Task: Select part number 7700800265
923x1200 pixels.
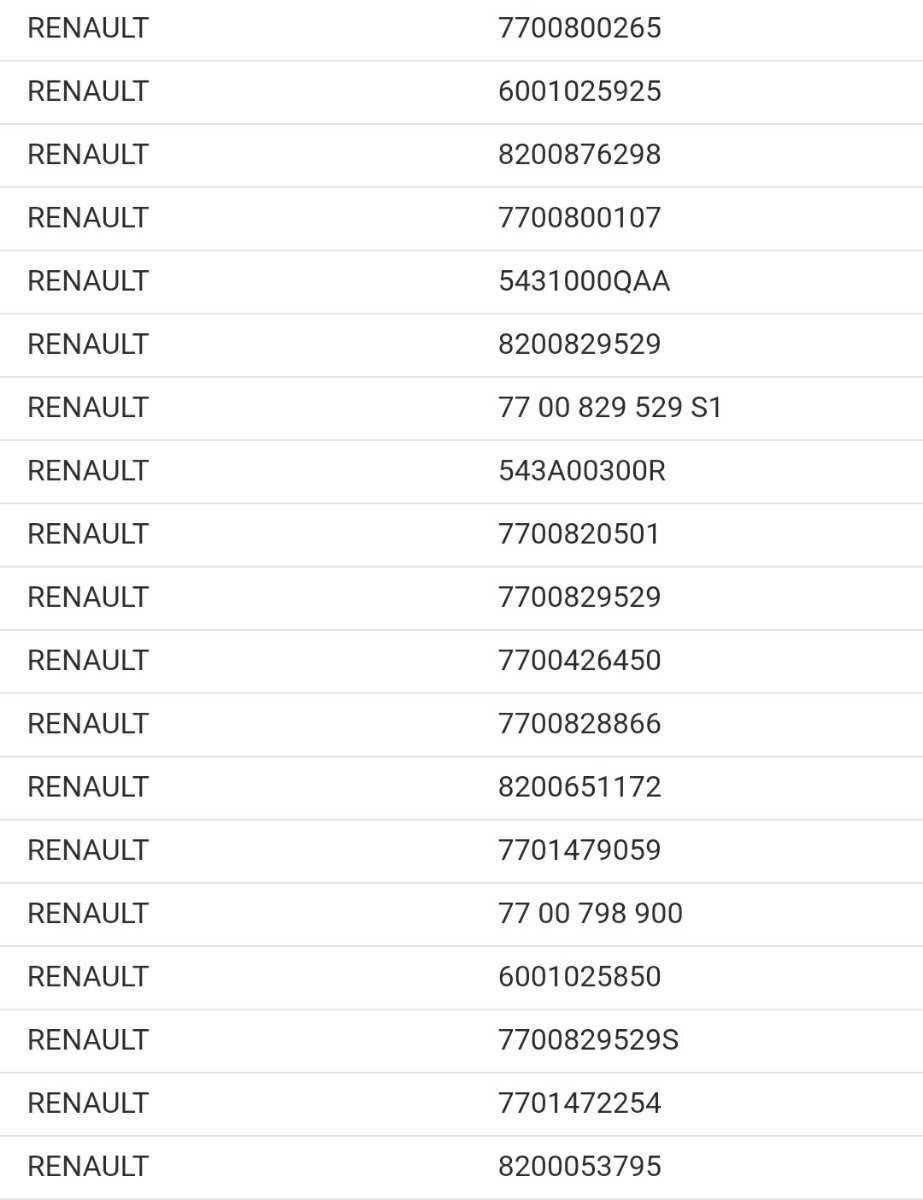Action: pos(579,28)
